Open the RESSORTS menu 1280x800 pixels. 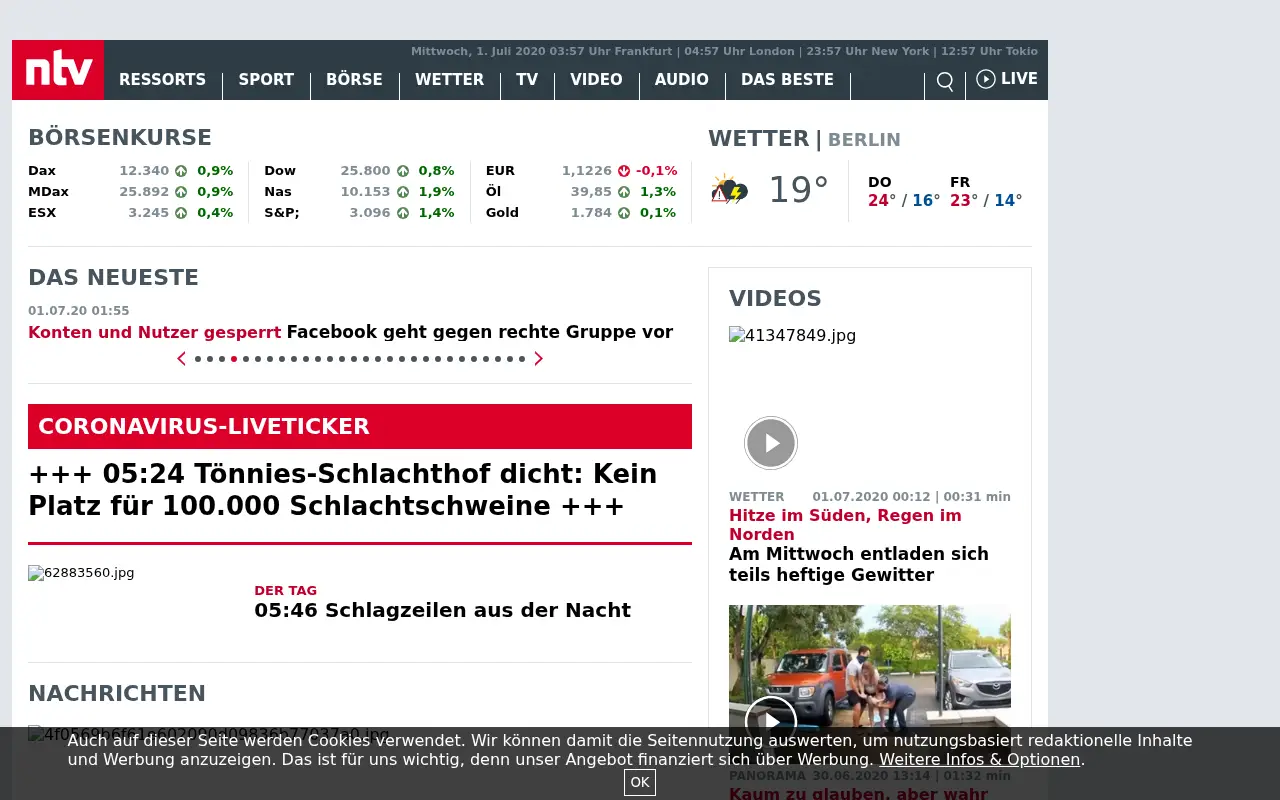pyautogui.click(x=162, y=80)
